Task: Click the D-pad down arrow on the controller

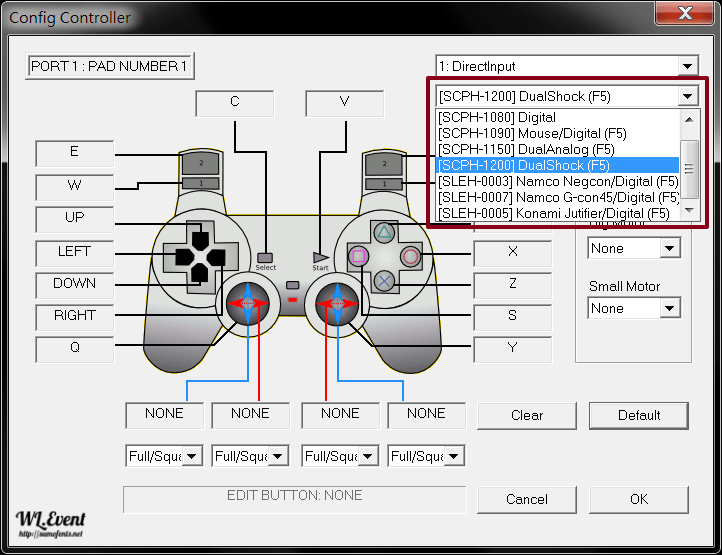Action: pos(200,273)
